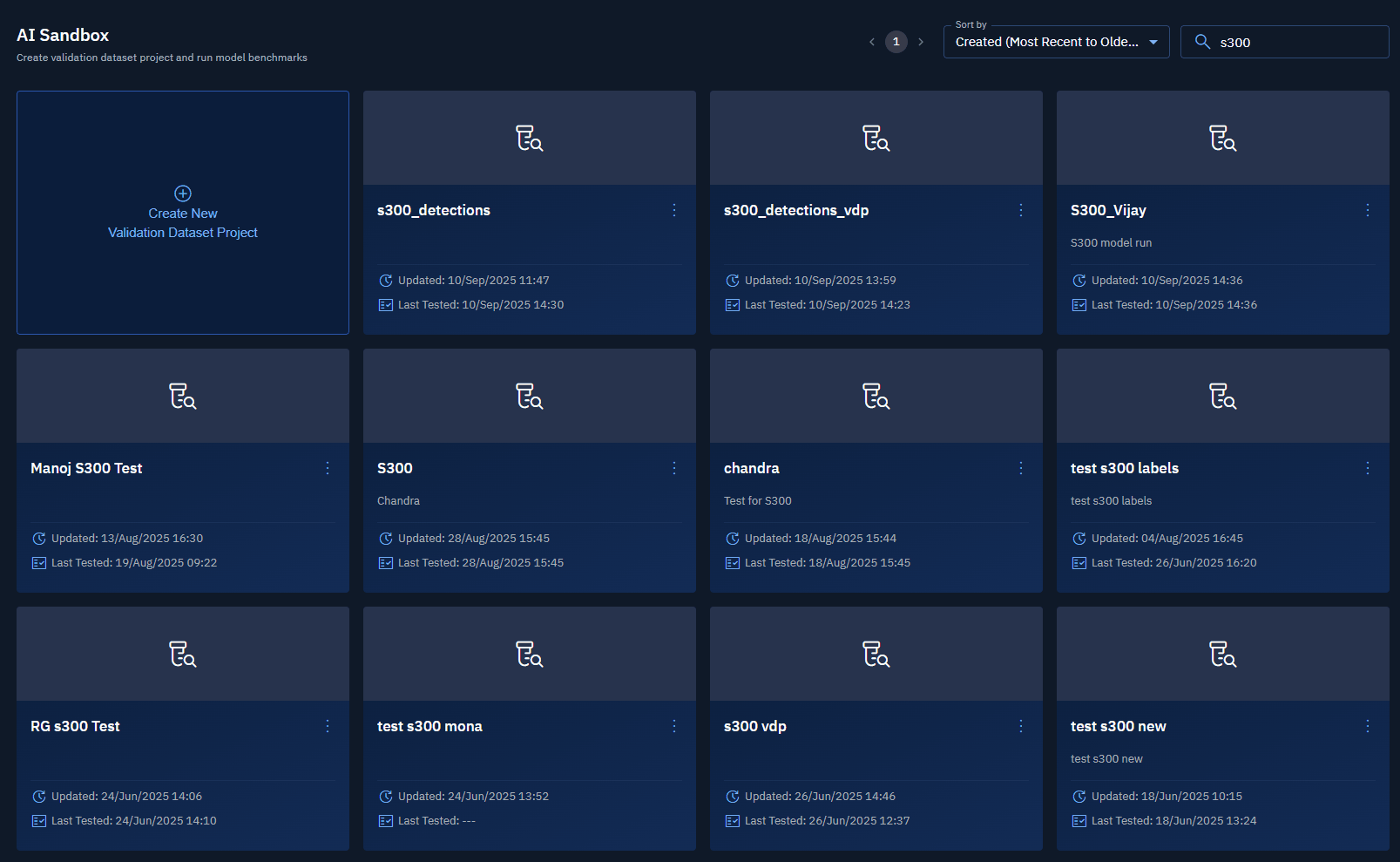
Task: Open kebab menu on S300 Chandra card
Action: tap(673, 468)
